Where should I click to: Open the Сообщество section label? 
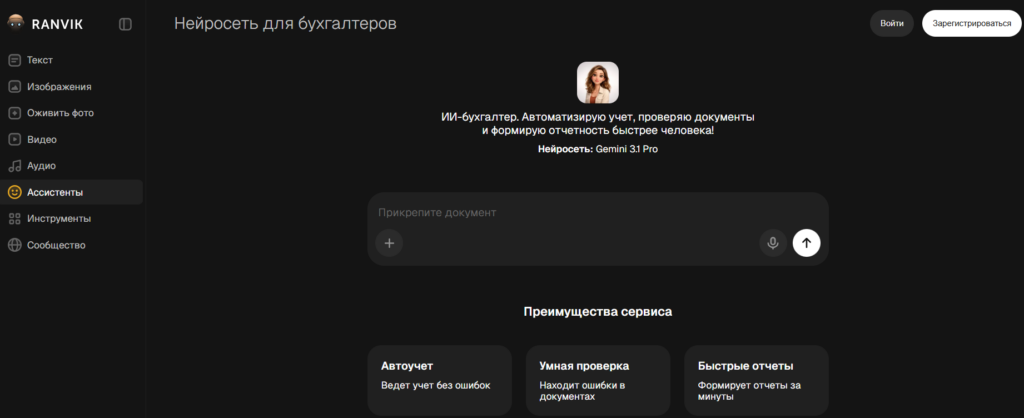(x=56, y=245)
